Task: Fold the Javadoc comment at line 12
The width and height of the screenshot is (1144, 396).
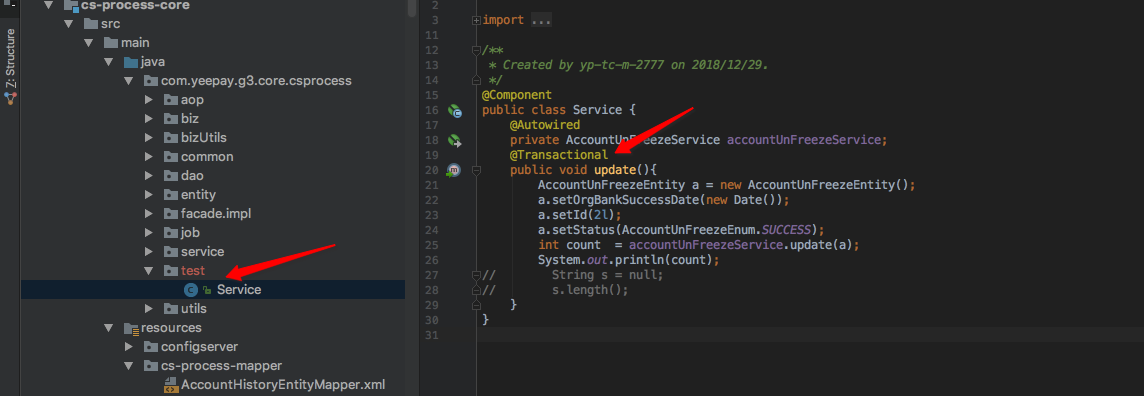Action: click(476, 50)
